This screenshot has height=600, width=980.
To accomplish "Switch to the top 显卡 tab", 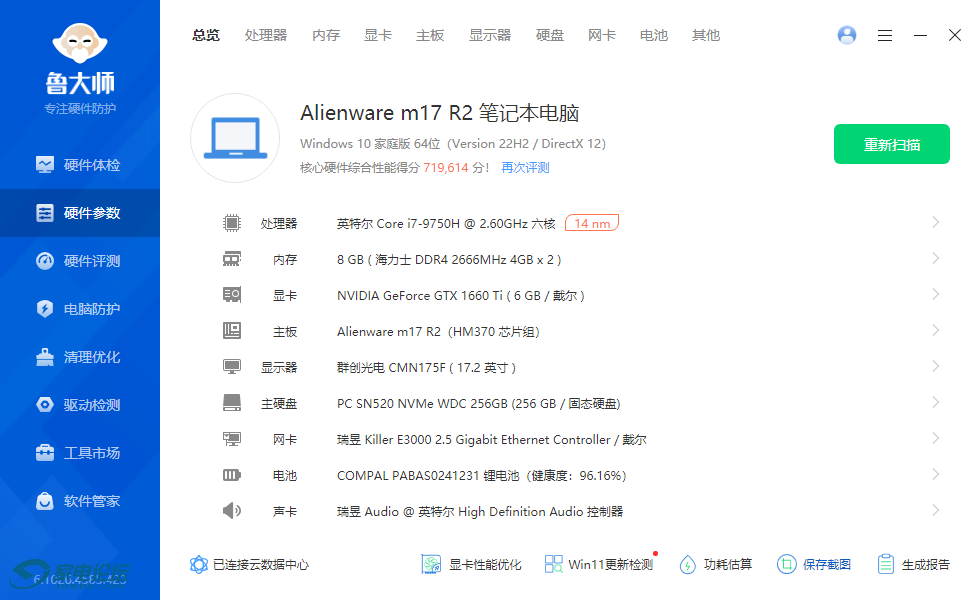I will tap(378, 36).
